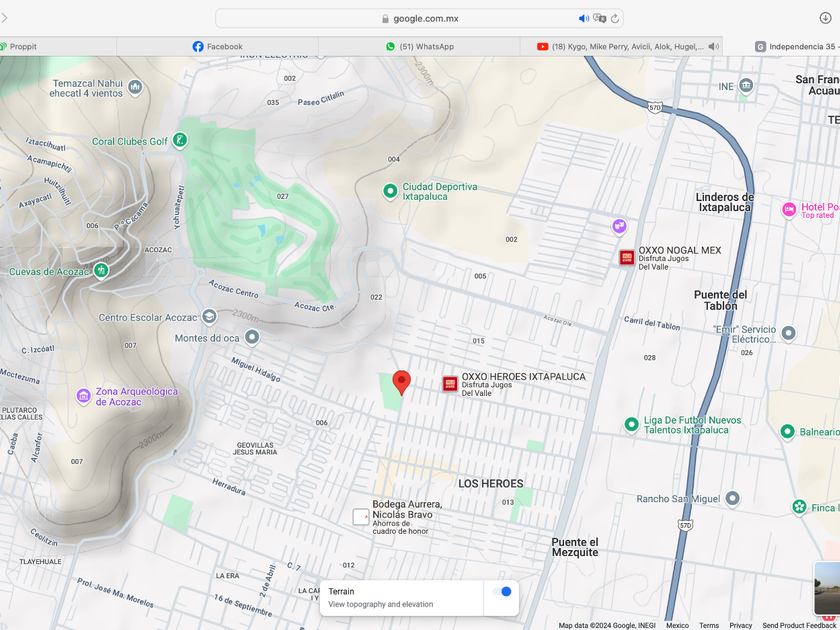Click the Miguel Hidalgo street label
This screenshot has height=630, width=840.
256,370
